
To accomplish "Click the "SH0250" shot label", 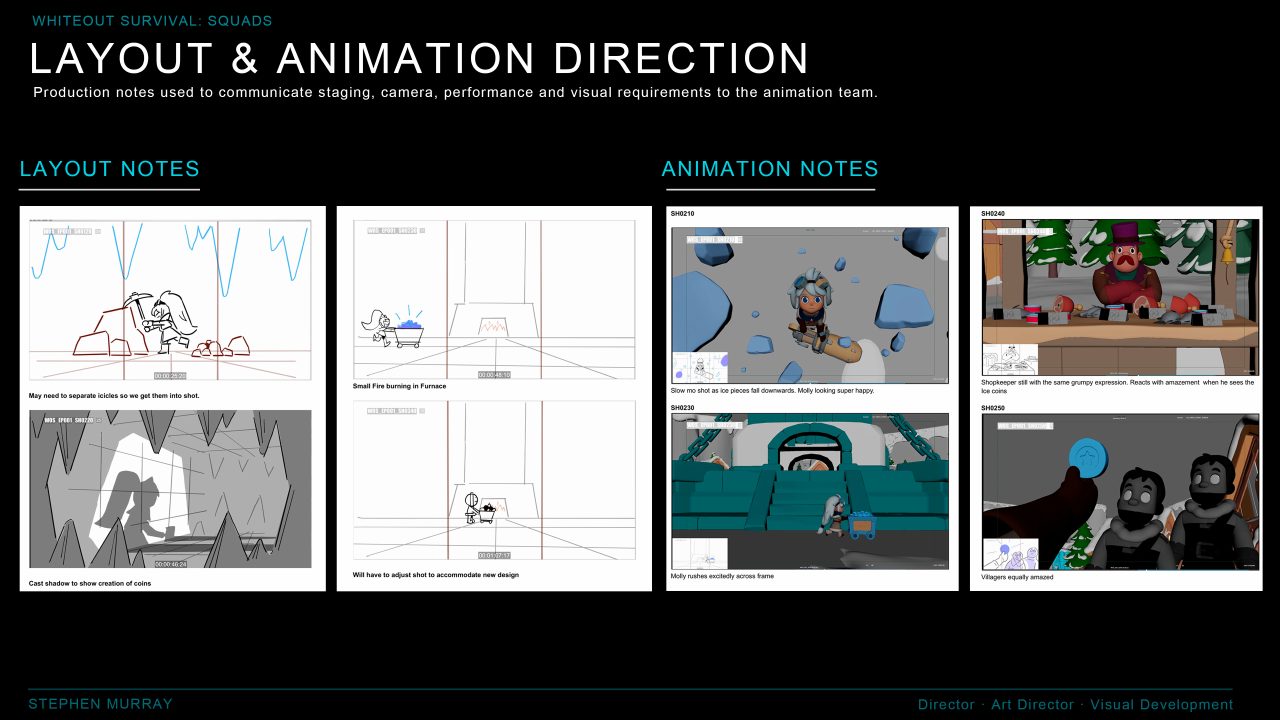I will (993, 408).
